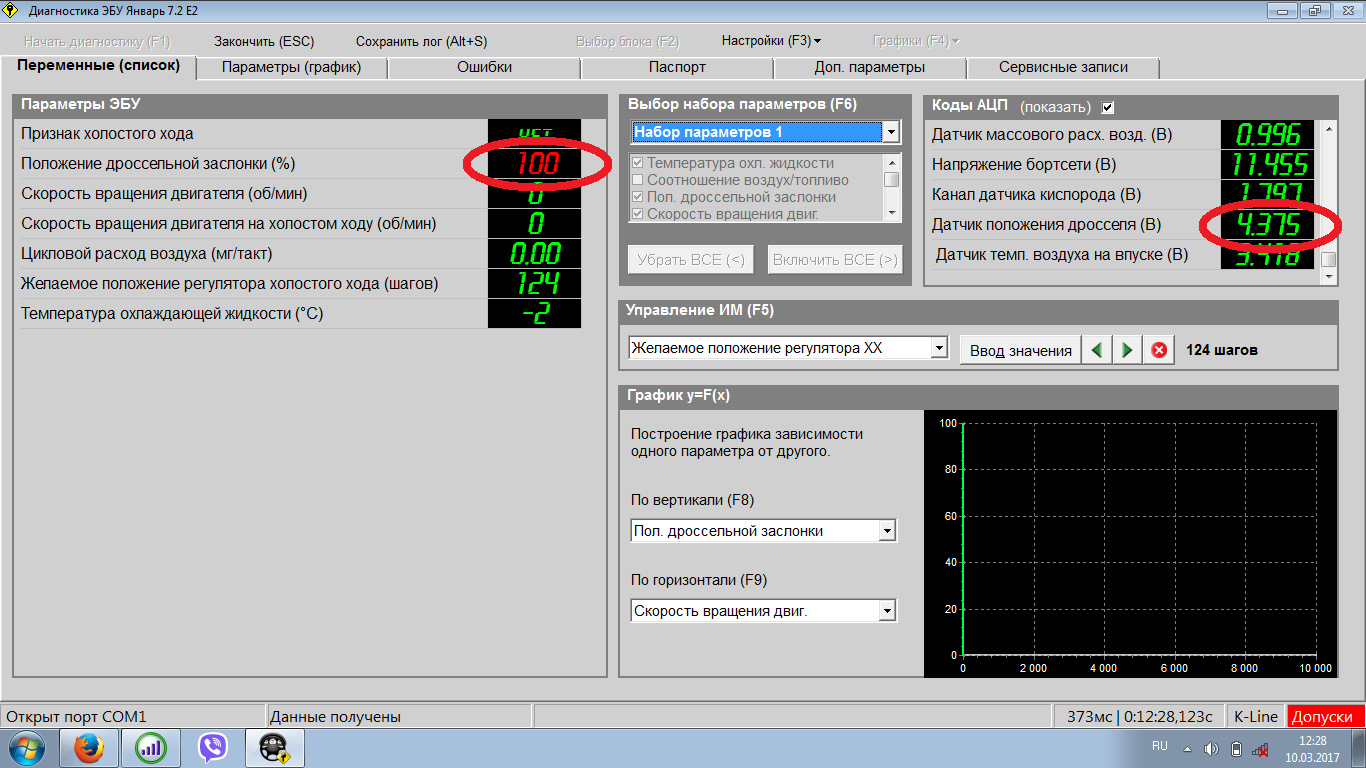Open Viber from the taskbar
Screen dimensions: 1366x768
212,747
